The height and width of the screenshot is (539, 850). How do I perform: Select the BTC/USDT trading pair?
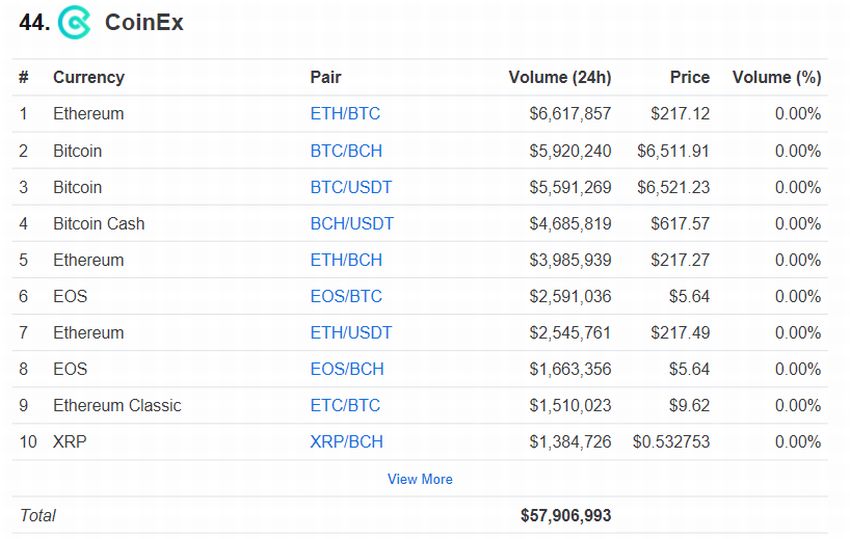351,187
